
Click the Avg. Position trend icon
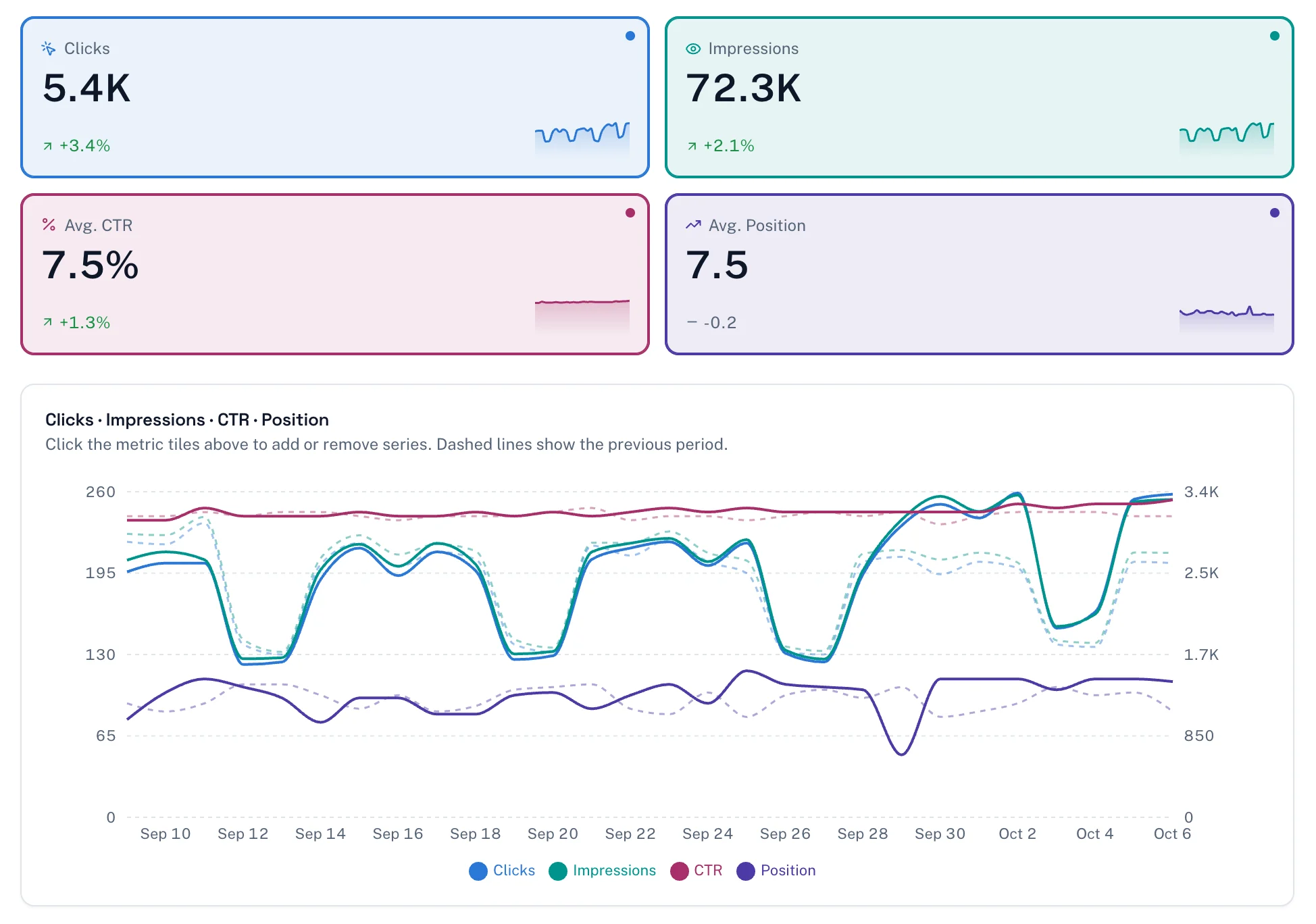pos(693,225)
